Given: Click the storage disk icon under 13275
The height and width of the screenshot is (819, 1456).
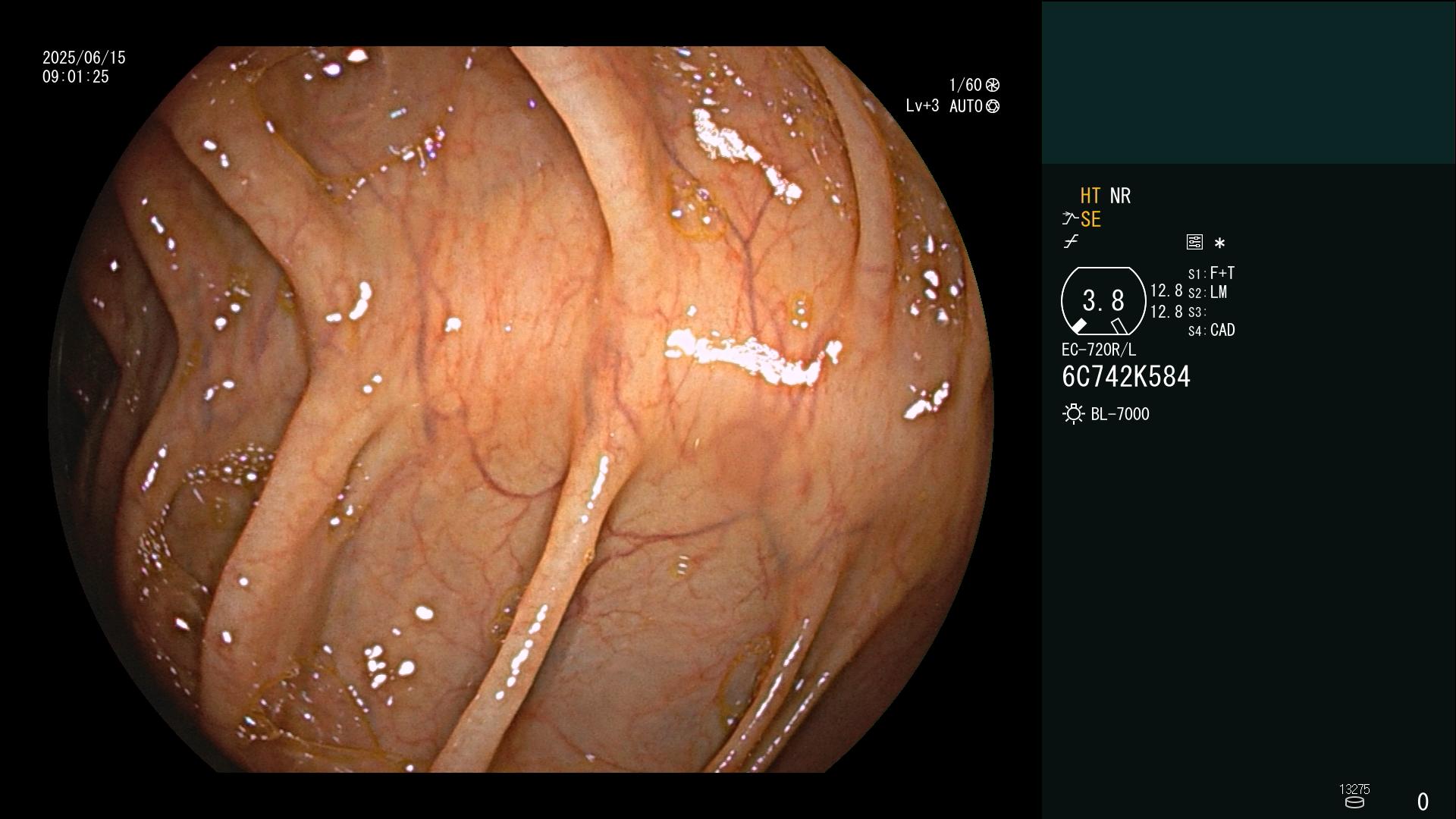Looking at the screenshot, I should (1354, 802).
